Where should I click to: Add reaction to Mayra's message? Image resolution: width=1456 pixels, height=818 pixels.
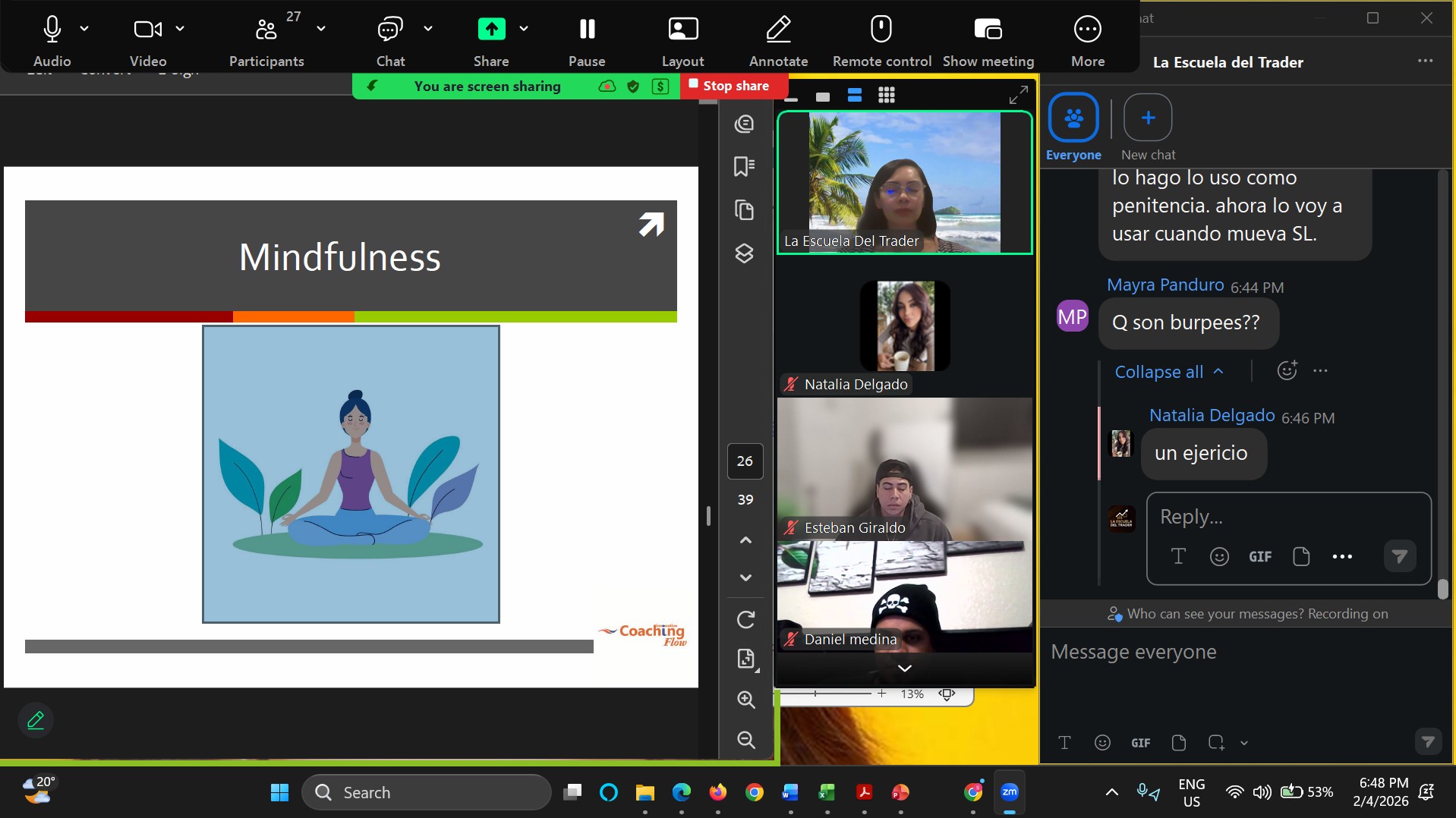coord(1287,370)
